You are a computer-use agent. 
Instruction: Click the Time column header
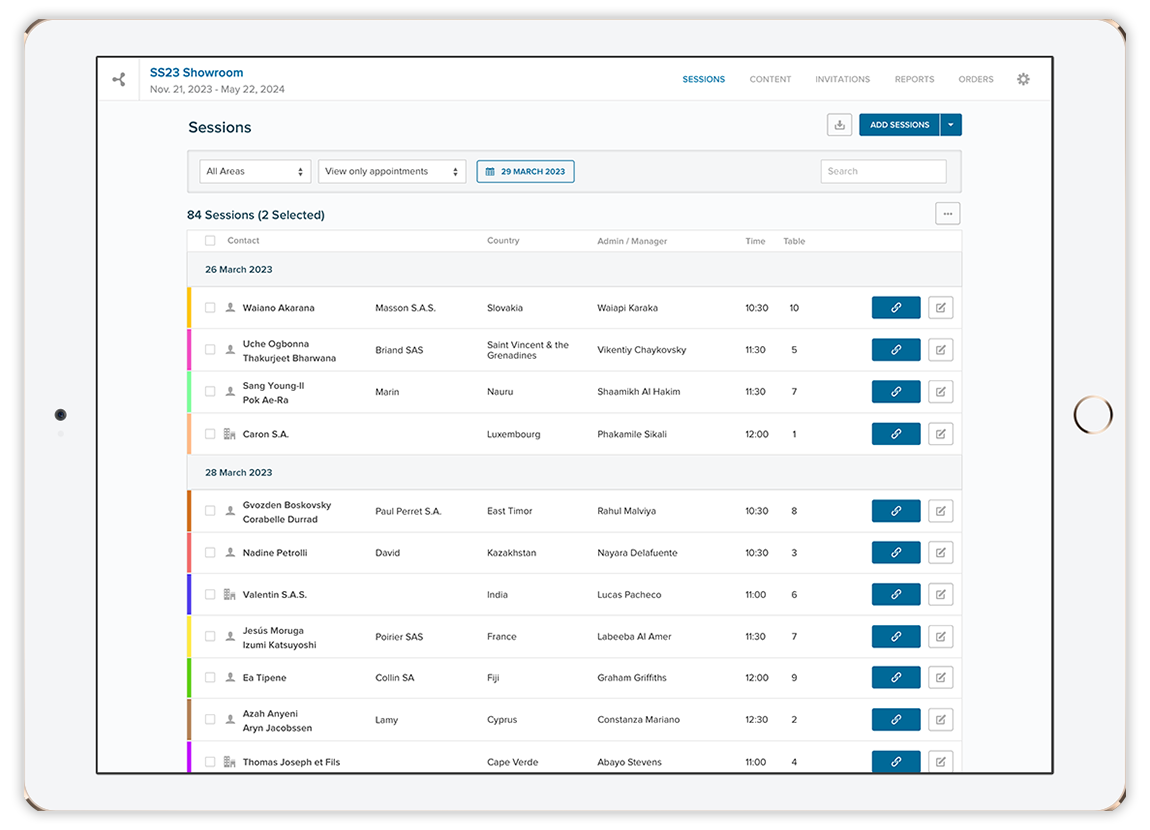click(755, 241)
